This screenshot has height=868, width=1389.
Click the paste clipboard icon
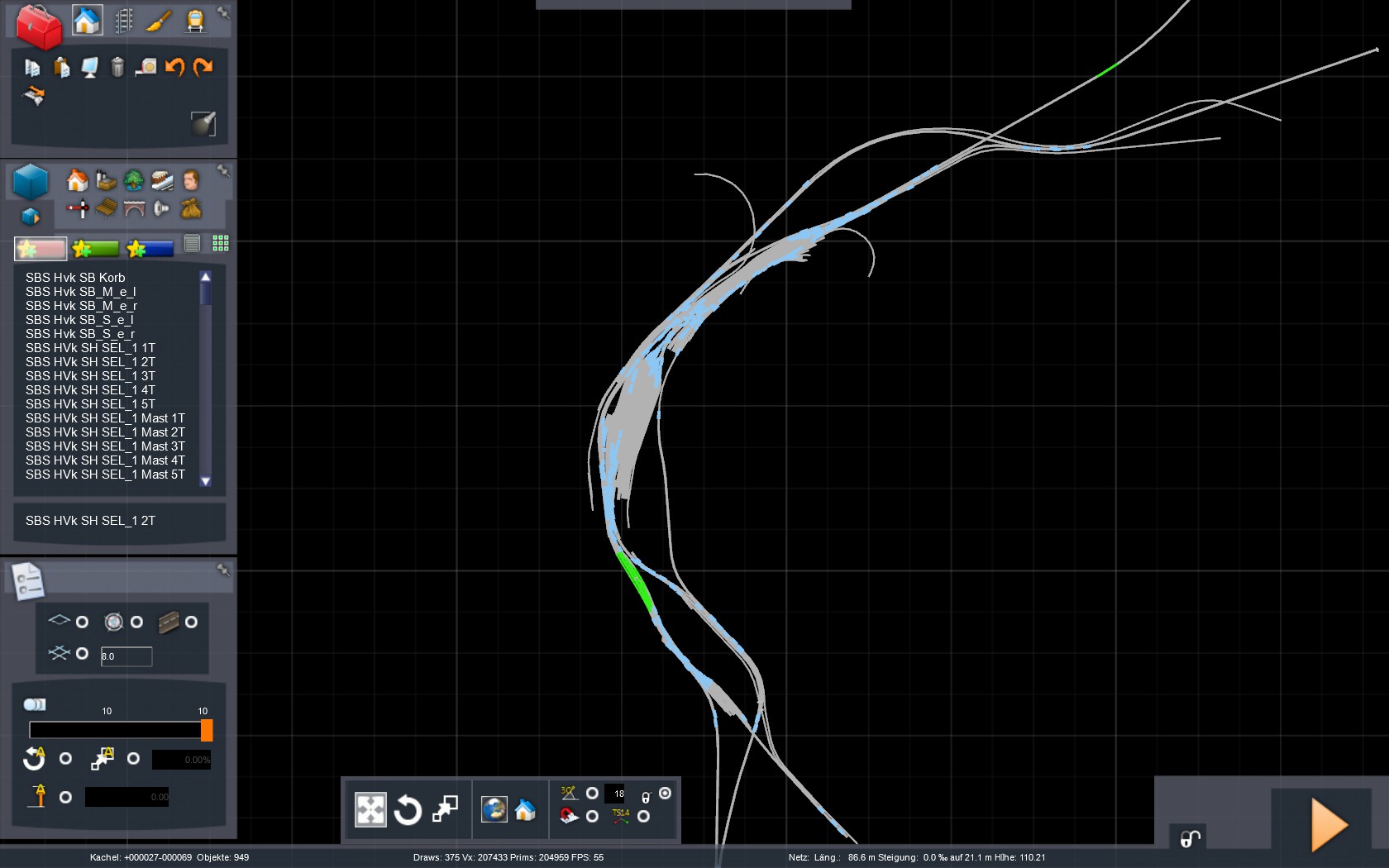click(x=61, y=67)
